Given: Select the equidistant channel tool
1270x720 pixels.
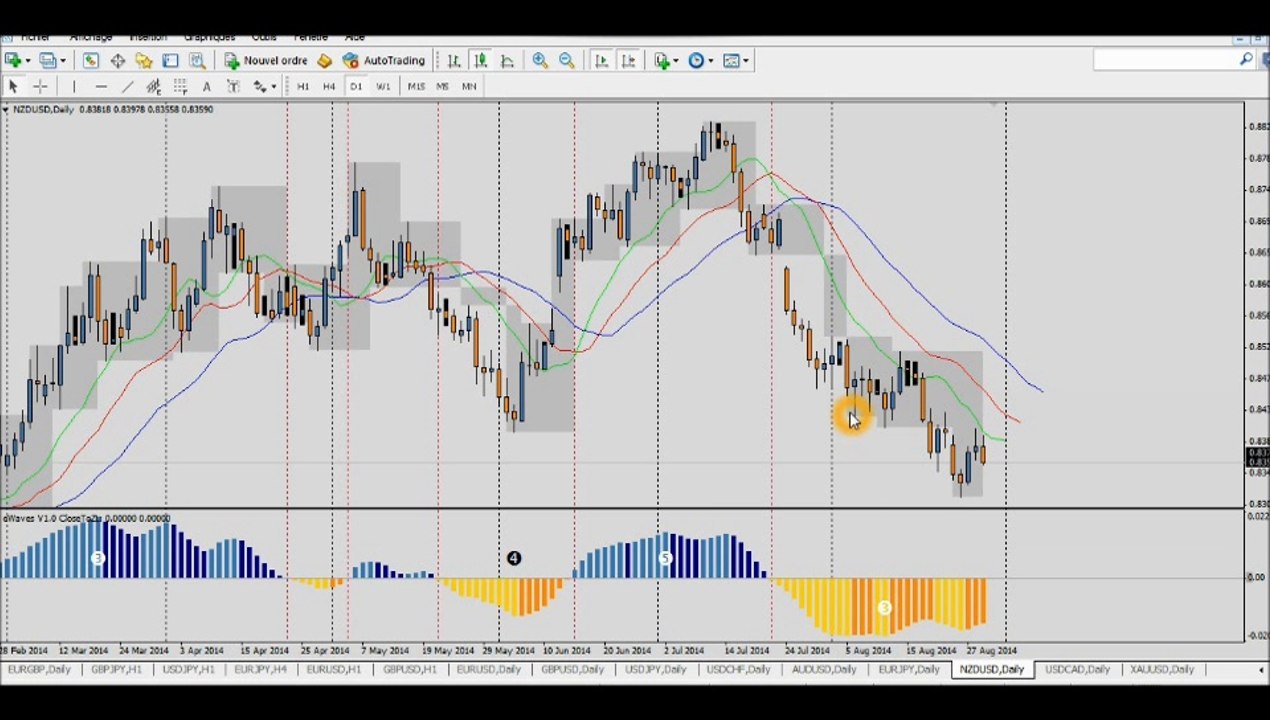Looking at the screenshot, I should [153, 87].
